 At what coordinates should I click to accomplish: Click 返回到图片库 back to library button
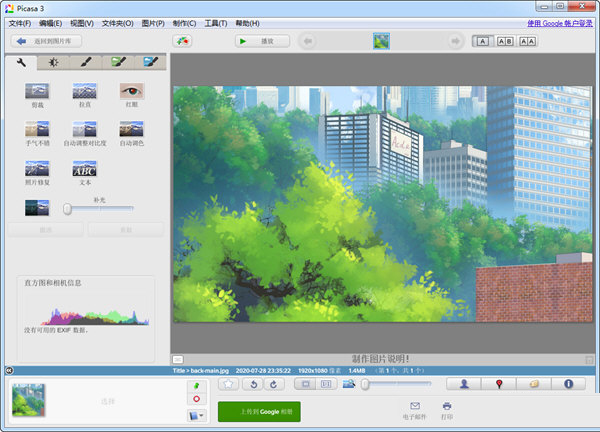coord(47,41)
